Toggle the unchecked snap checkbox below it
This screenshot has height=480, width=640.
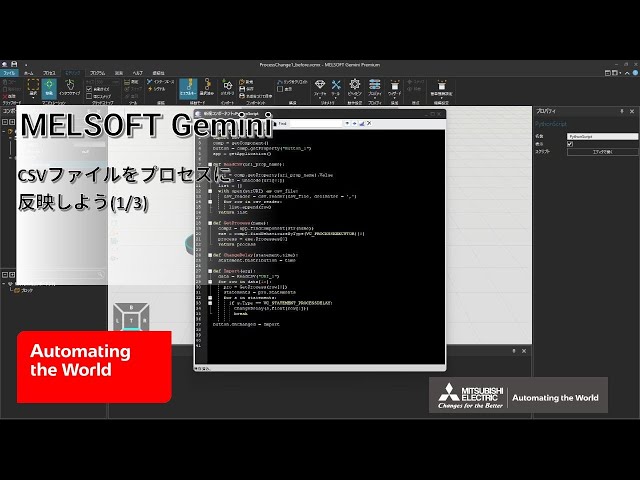[x=89, y=96]
